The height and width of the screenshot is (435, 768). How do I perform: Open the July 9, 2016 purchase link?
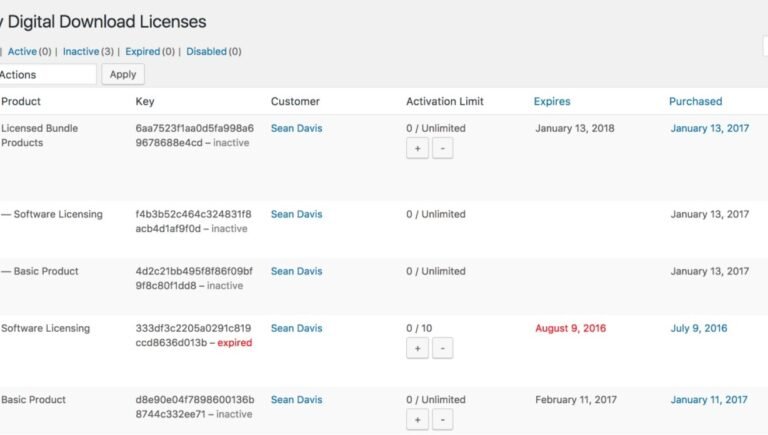(x=699, y=328)
